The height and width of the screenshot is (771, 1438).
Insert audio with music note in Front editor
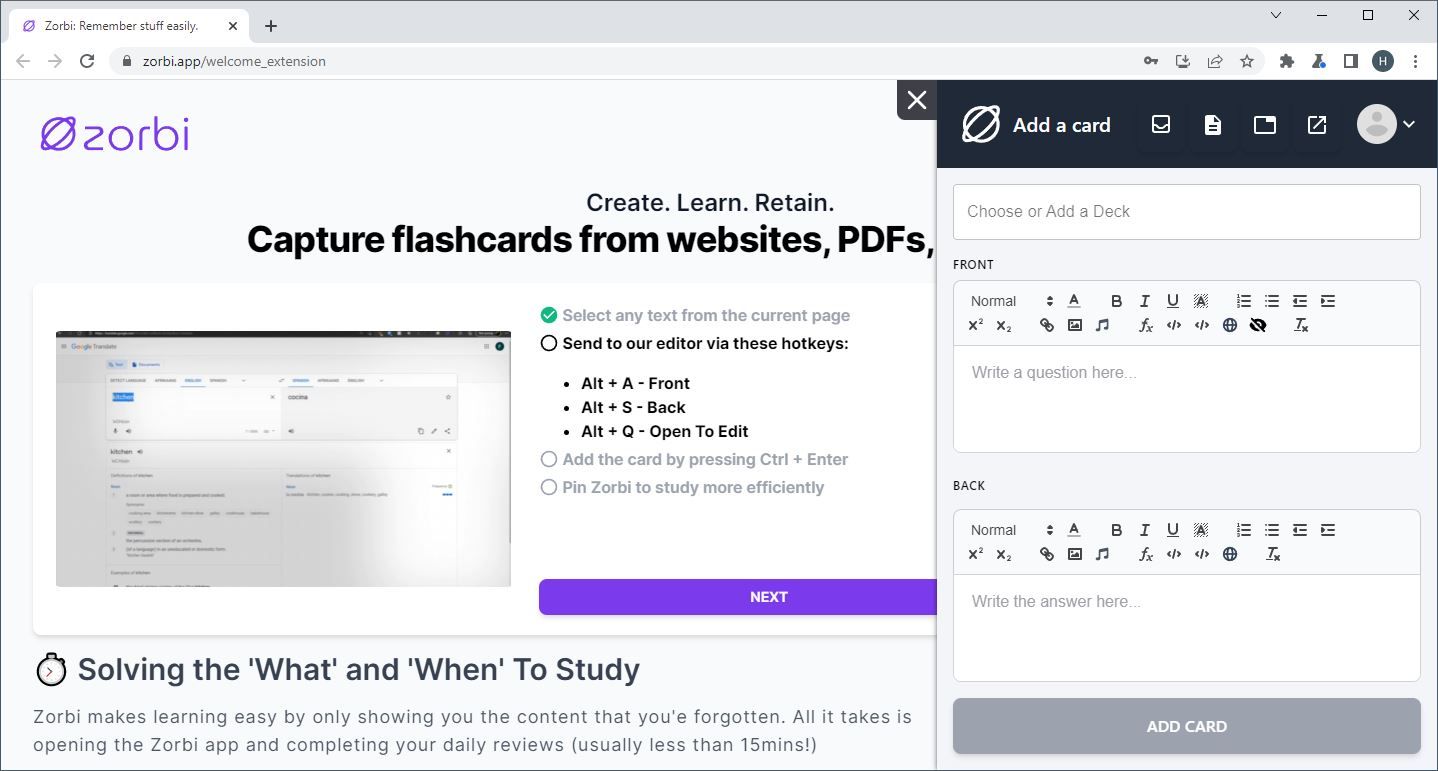pyautogui.click(x=1103, y=325)
